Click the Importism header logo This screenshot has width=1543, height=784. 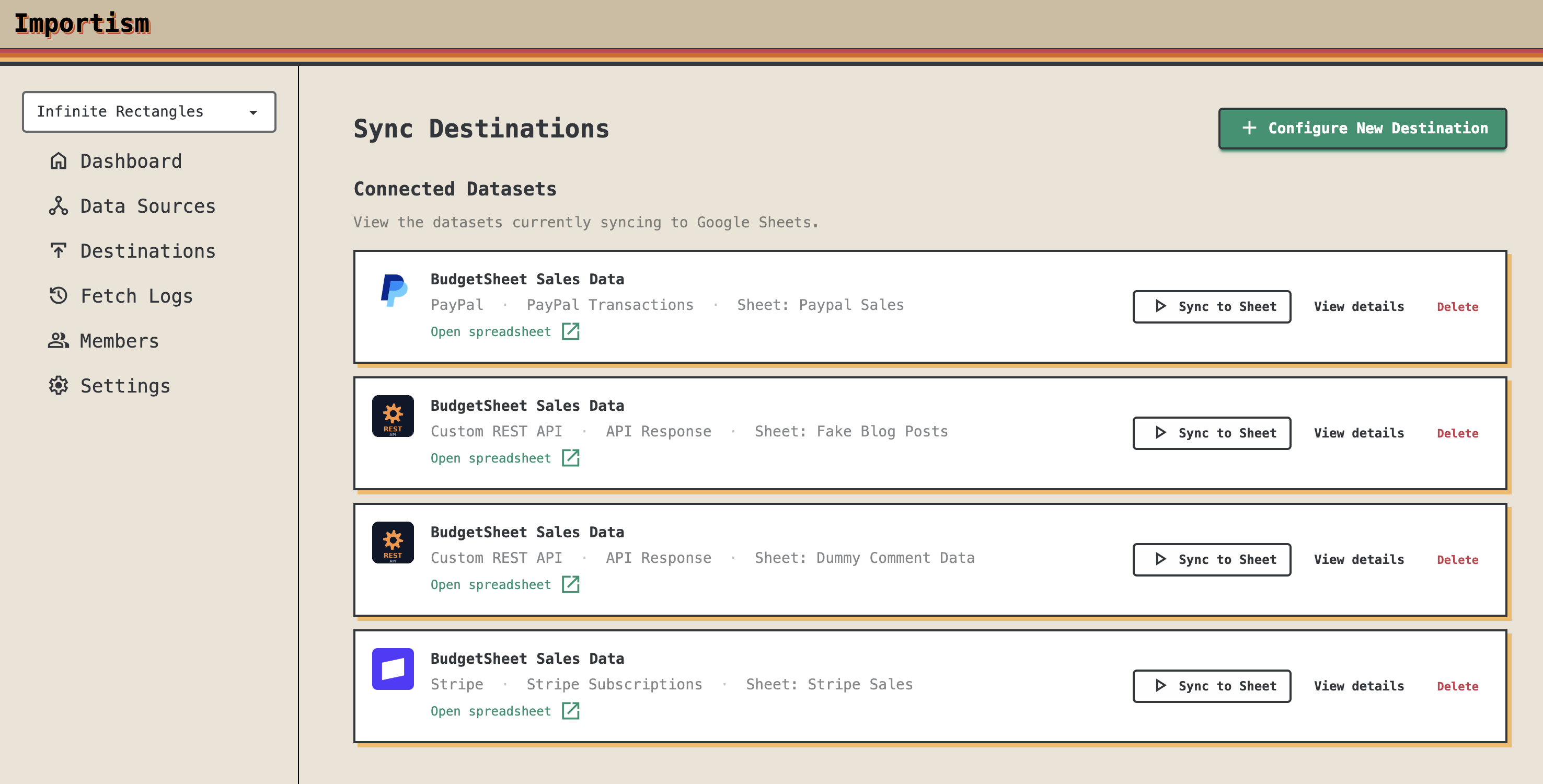(x=82, y=24)
